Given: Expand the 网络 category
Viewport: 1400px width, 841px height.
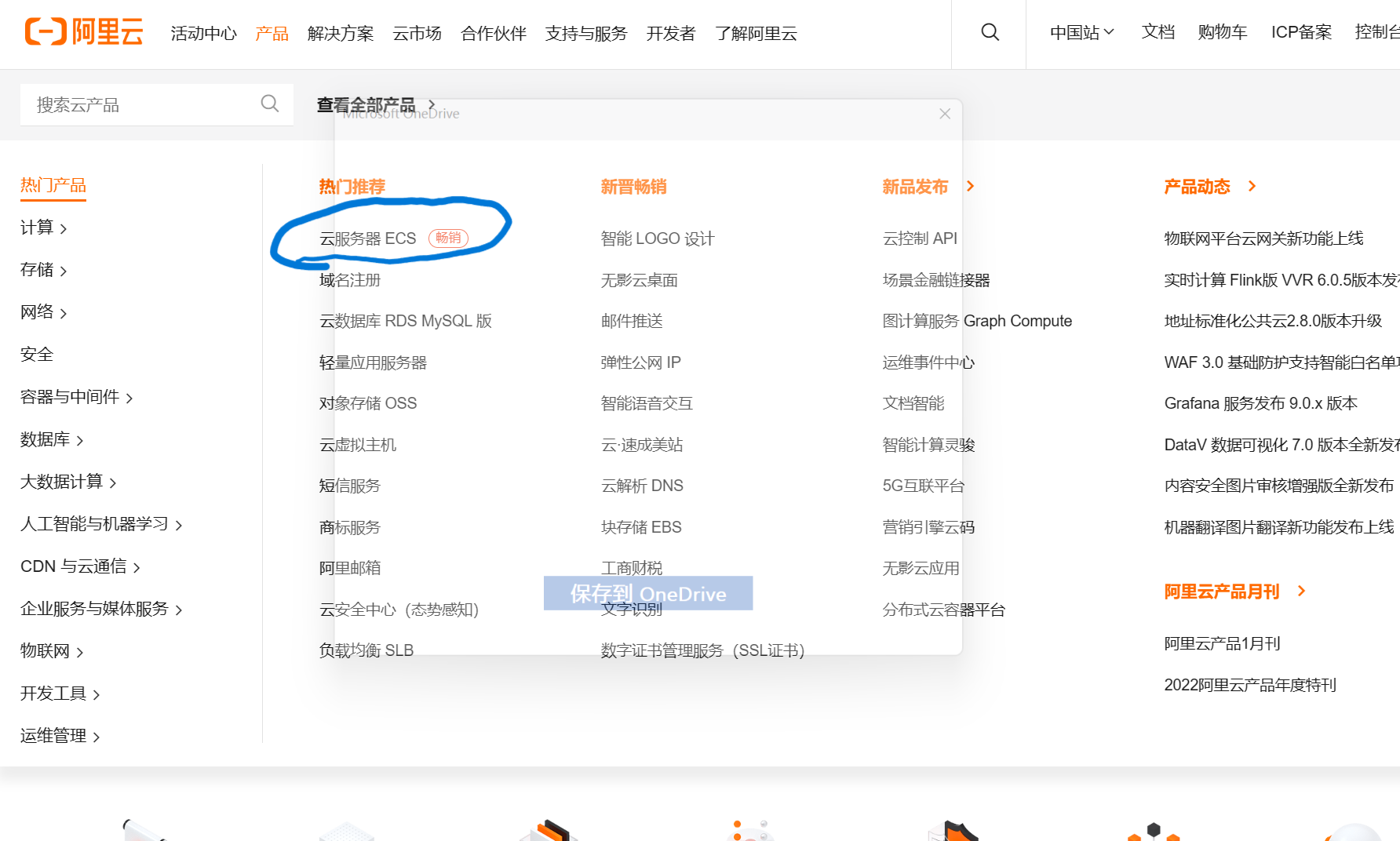Looking at the screenshot, I should point(44,312).
